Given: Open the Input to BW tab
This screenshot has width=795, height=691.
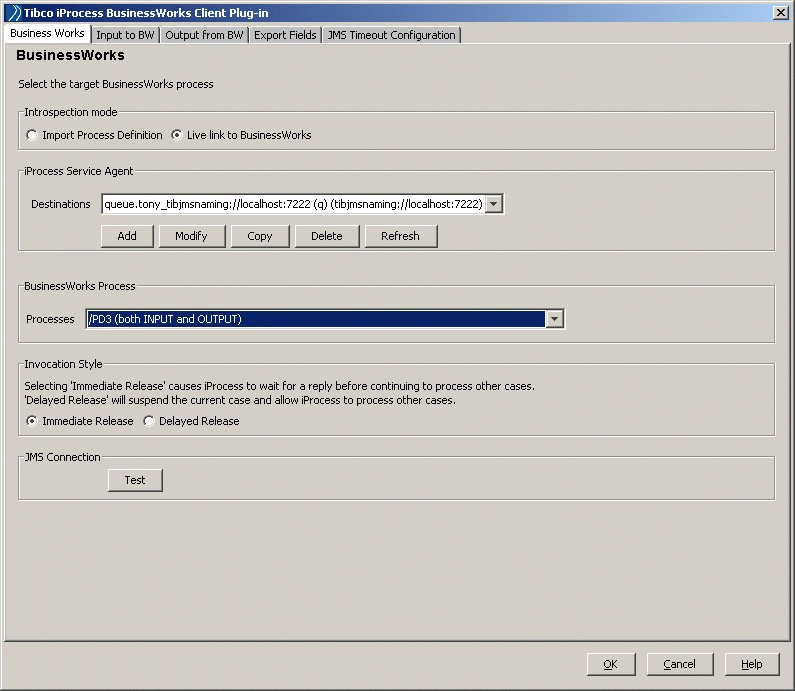Looking at the screenshot, I should coord(125,35).
